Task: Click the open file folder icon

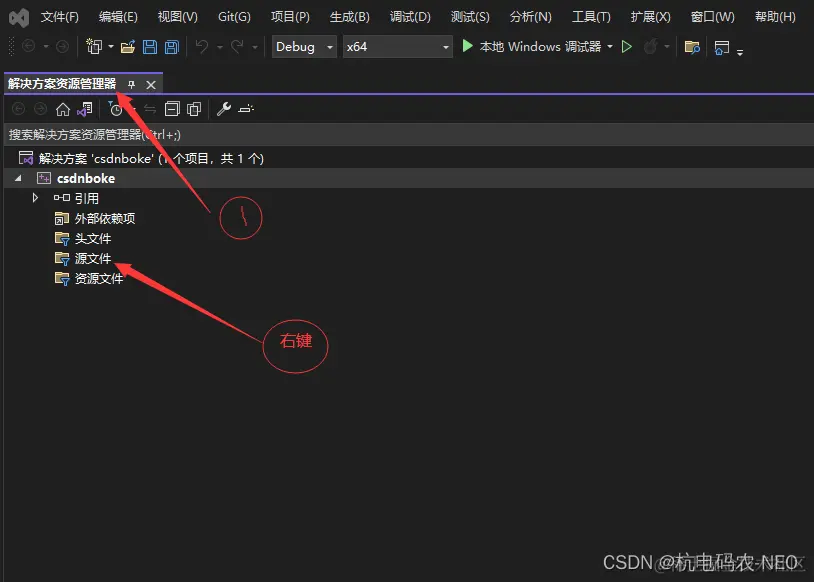Action: click(x=128, y=47)
